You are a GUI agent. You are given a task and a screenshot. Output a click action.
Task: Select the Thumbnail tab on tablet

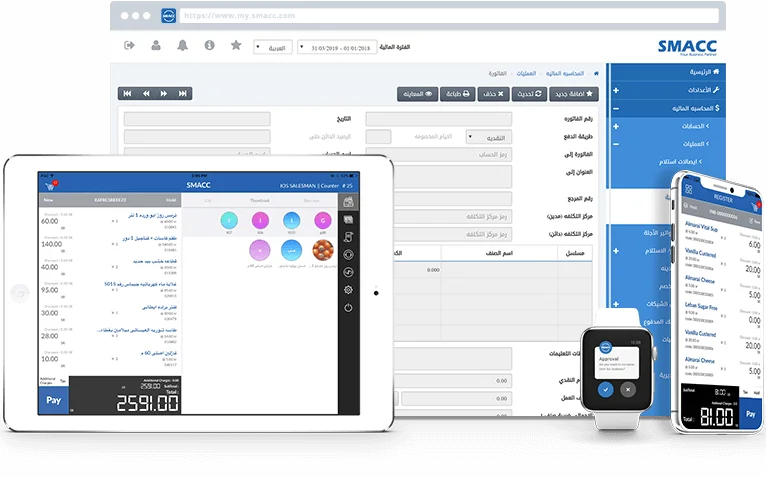point(259,201)
